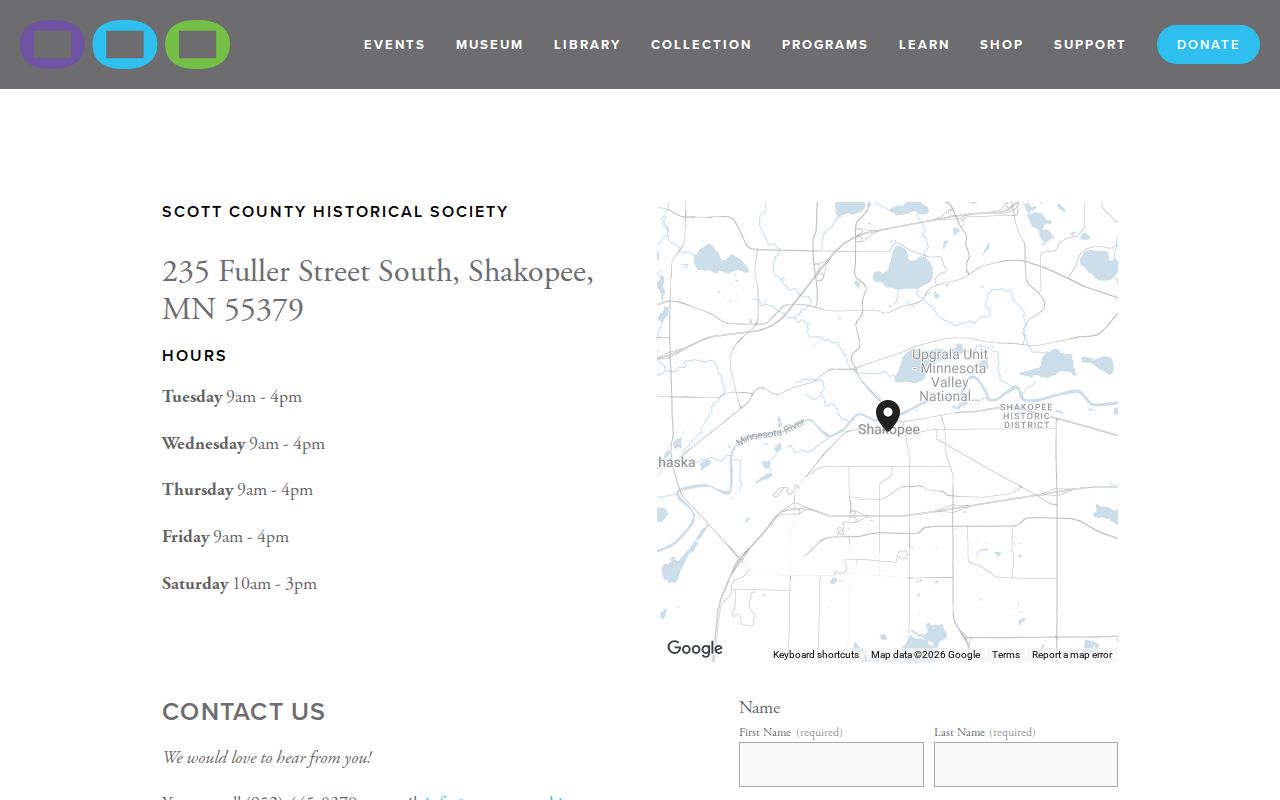Click the Saturday 10am - 3pm hours
1280x800 pixels.
[239, 584]
